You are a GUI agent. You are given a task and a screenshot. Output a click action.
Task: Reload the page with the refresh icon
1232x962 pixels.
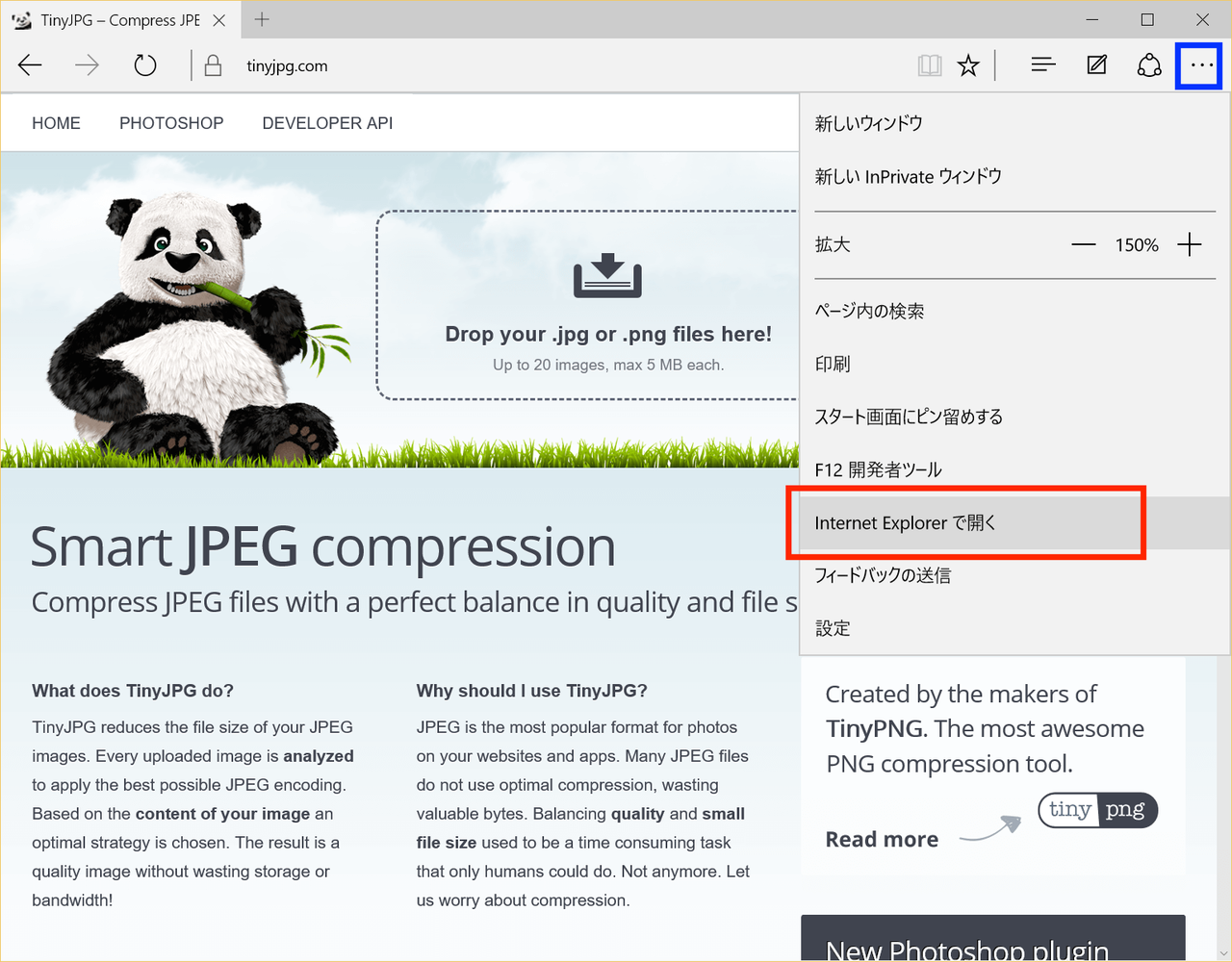(145, 65)
